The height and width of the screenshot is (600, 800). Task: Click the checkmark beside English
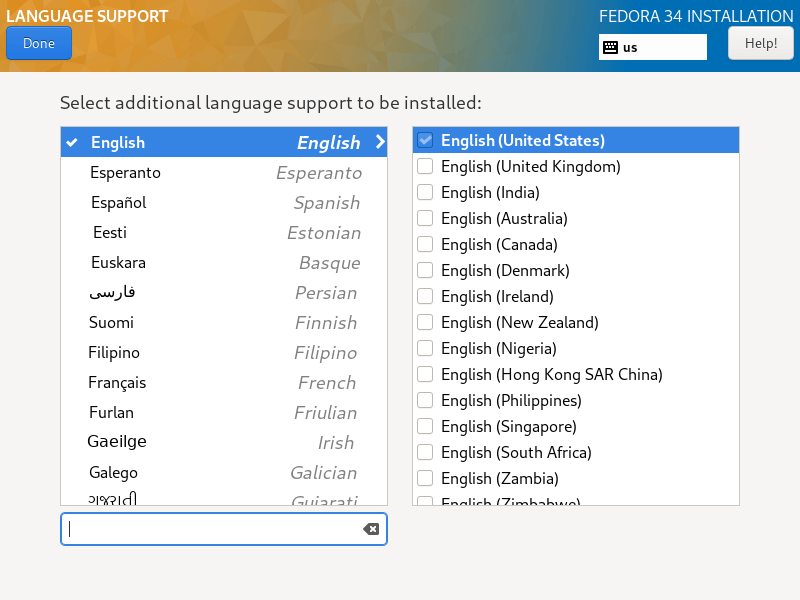(x=72, y=143)
